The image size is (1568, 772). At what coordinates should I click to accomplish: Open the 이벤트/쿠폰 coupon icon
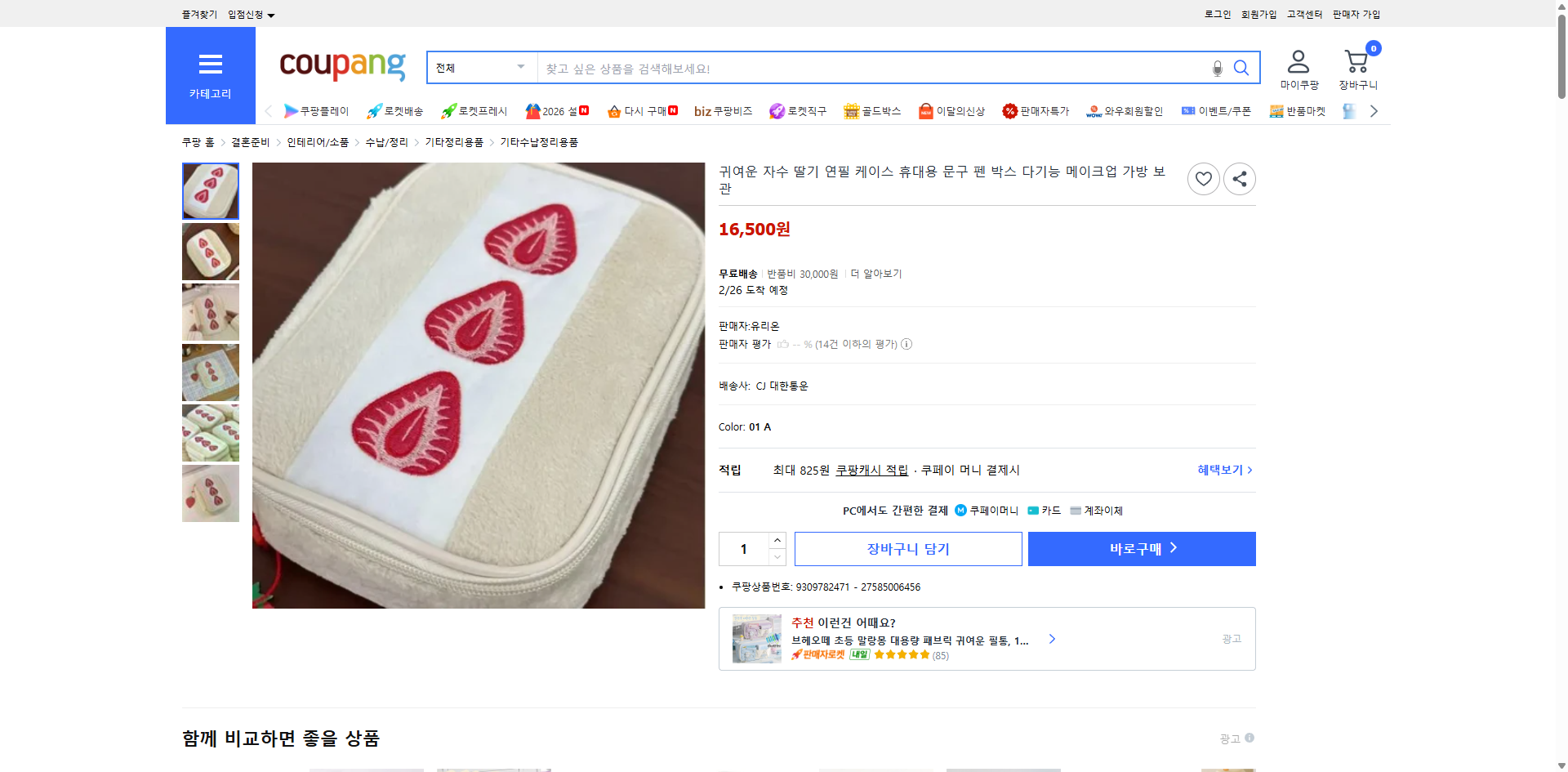click(1188, 111)
